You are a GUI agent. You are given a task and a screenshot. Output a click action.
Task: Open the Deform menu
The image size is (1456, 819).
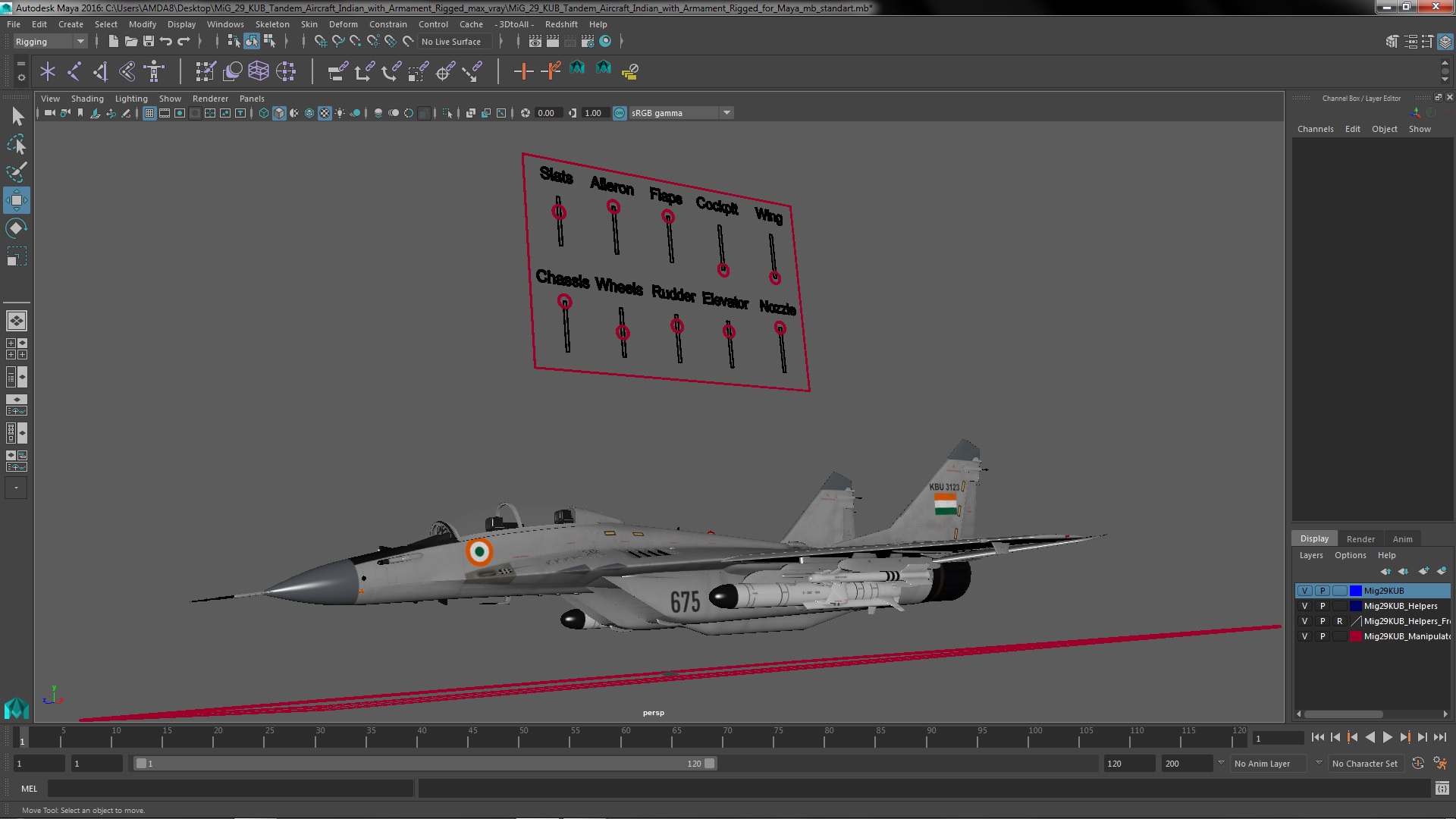(343, 24)
